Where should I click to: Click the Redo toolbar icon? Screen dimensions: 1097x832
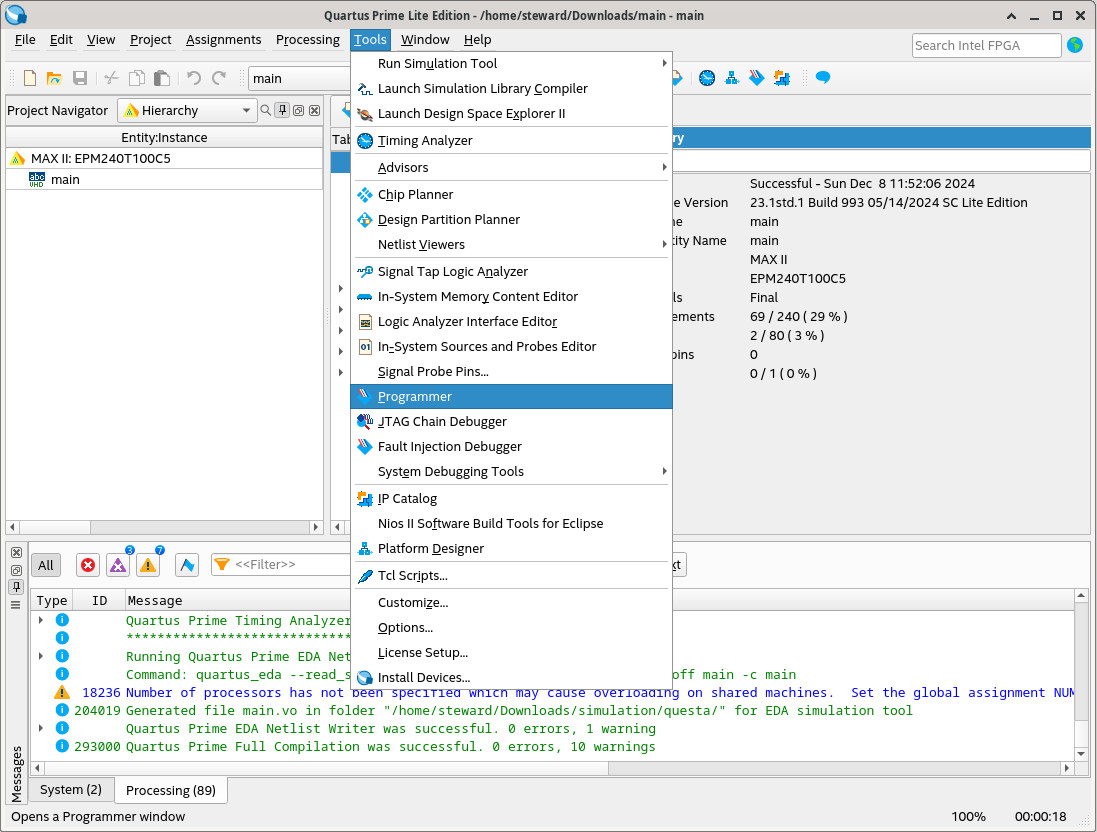pyautogui.click(x=219, y=78)
